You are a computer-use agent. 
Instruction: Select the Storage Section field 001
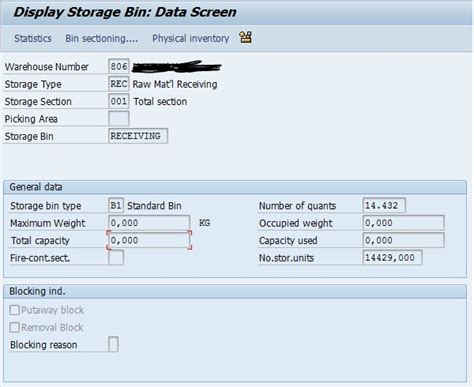pyautogui.click(x=119, y=101)
